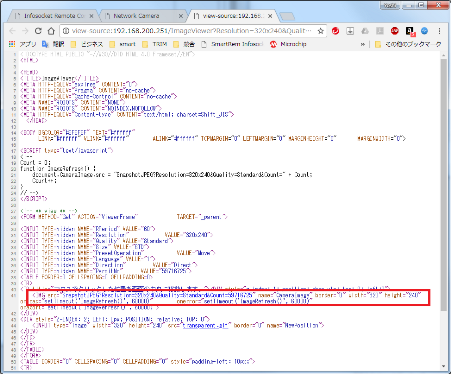This screenshot has height=374, width=451.
Task: Open a new tab with new-tab button
Action: tap(287, 16)
